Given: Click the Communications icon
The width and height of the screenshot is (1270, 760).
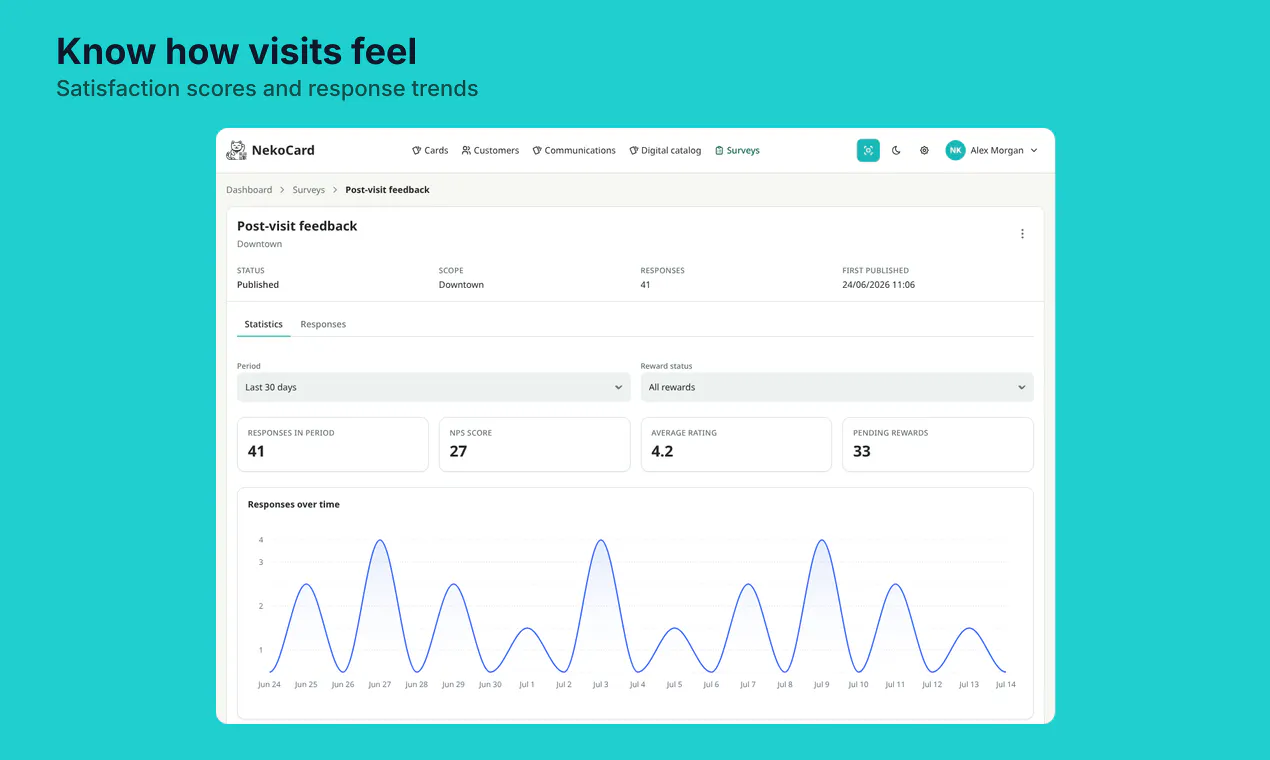Looking at the screenshot, I should tap(537, 151).
